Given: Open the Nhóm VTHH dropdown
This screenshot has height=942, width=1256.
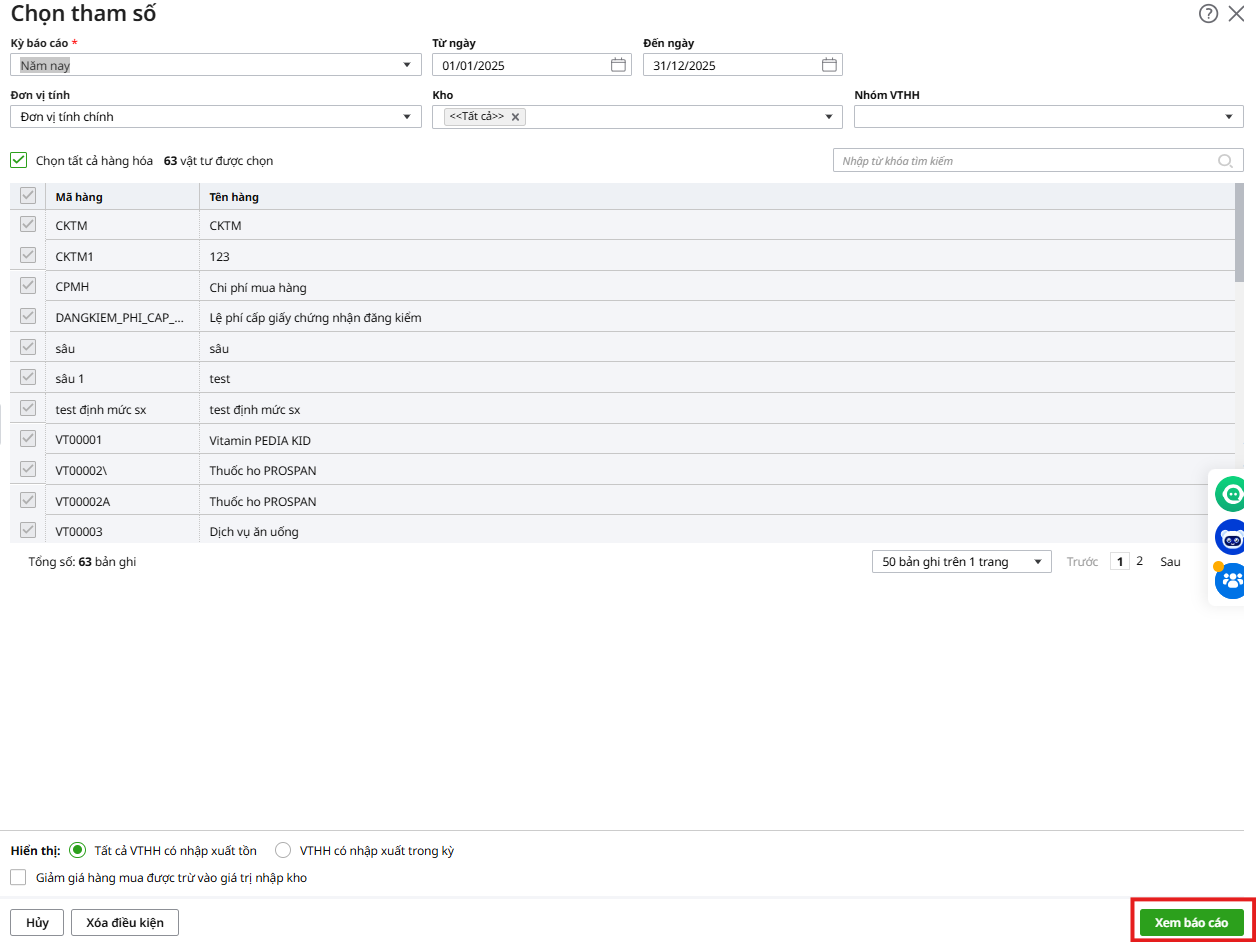Looking at the screenshot, I should [x=1229, y=117].
